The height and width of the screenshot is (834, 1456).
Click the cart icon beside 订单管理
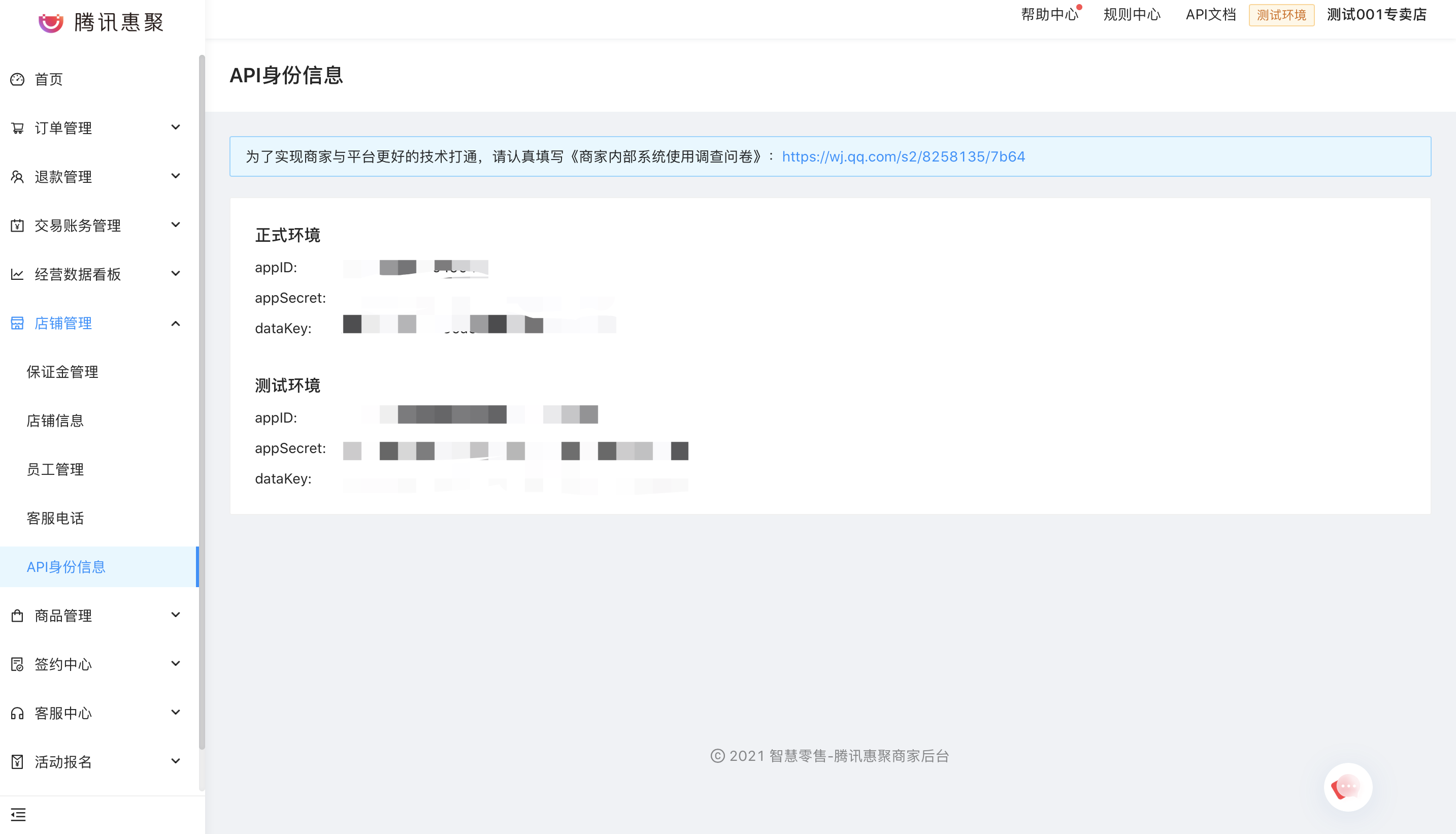[17, 127]
